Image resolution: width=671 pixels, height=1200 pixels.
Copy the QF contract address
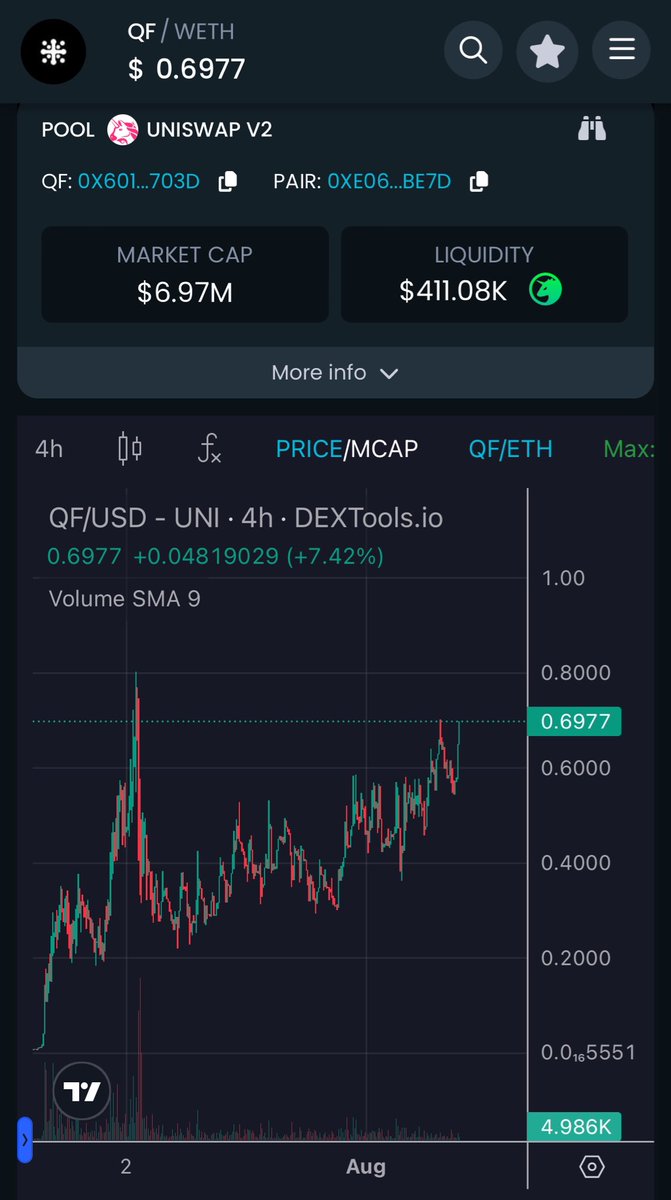coord(228,181)
